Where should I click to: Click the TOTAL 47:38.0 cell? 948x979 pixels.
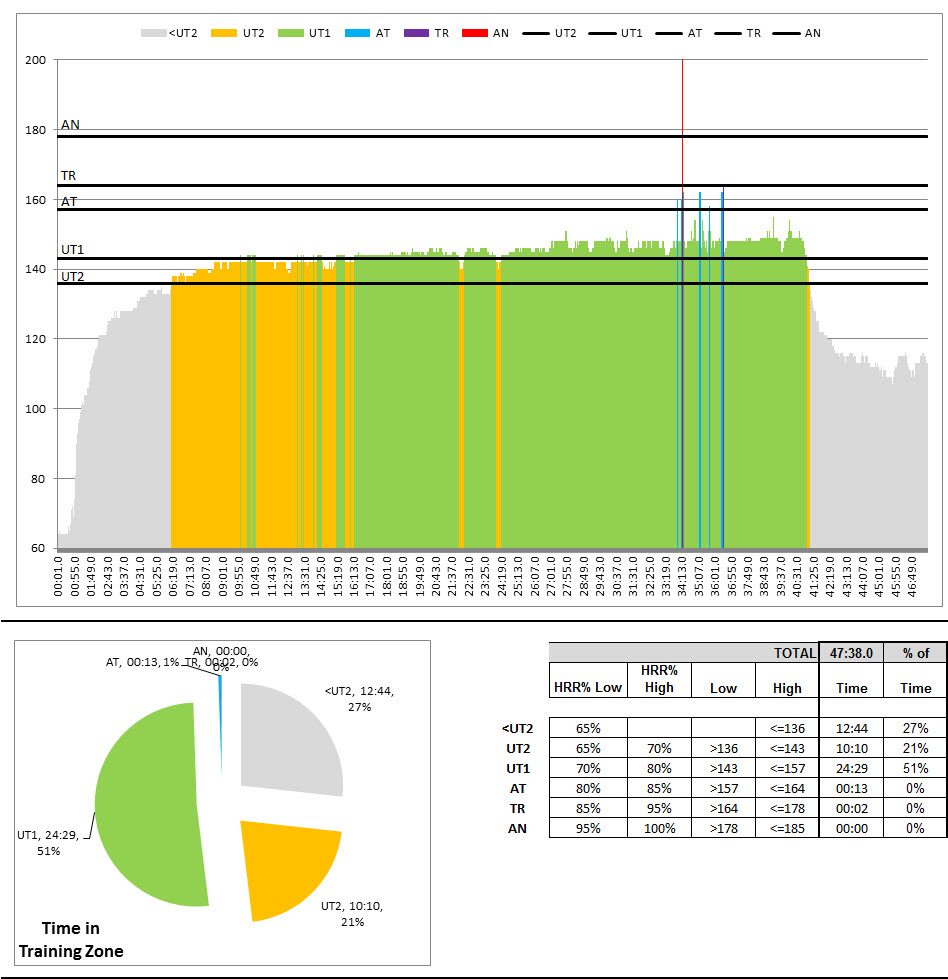pos(852,653)
